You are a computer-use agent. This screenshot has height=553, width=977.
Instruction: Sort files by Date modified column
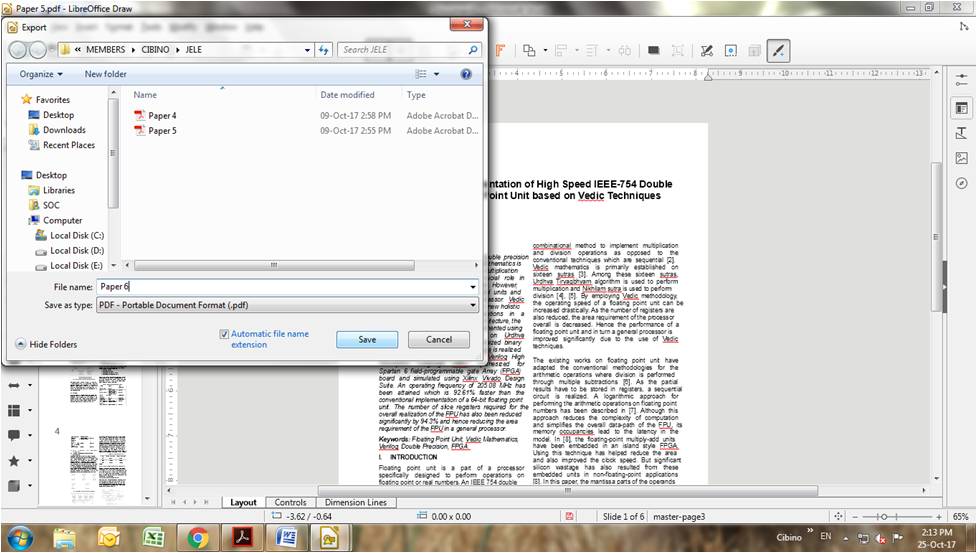(x=347, y=95)
